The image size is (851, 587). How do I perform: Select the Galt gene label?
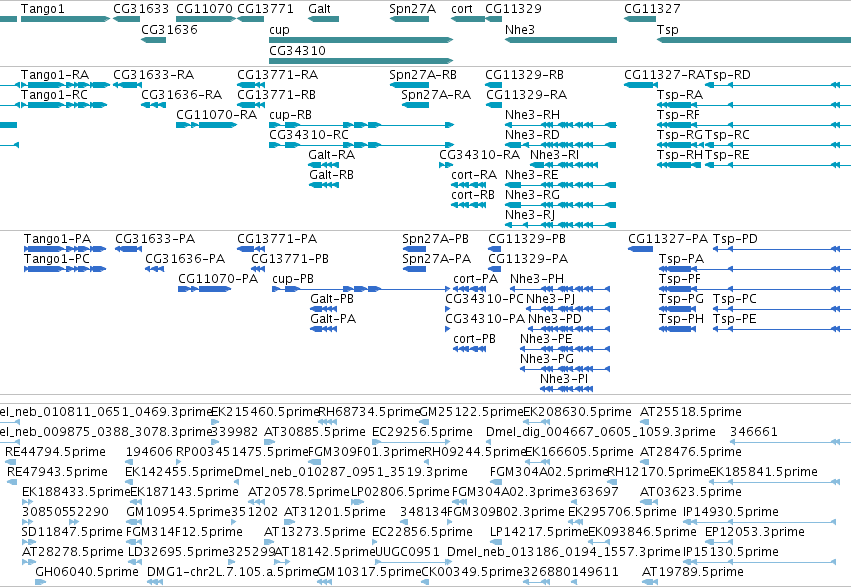[319, 9]
